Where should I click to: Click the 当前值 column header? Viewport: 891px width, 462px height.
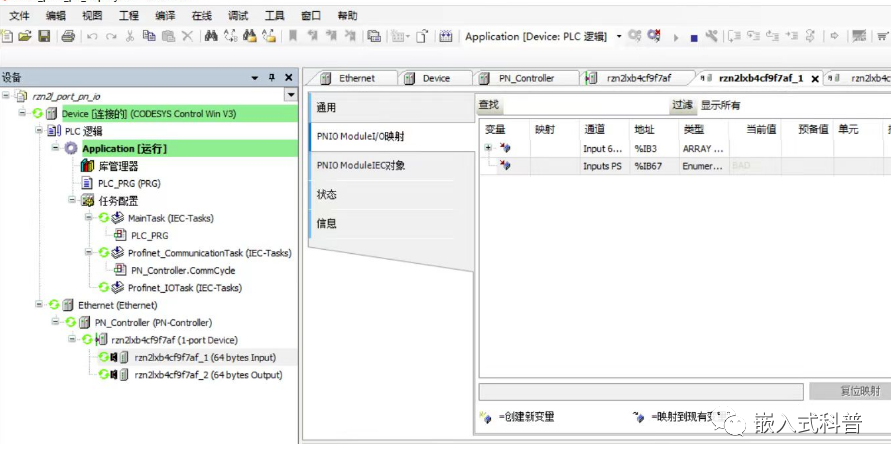pyautogui.click(x=756, y=130)
